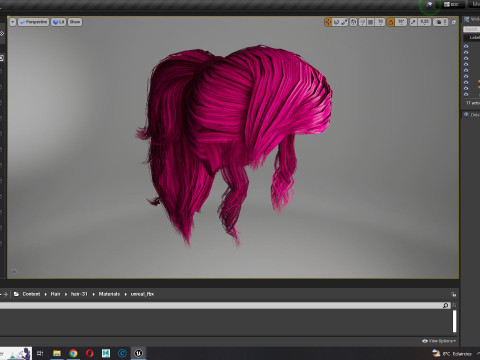Expand the arrow after hair-31 breadcrumb
Image resolution: width=480 pixels, height=360 pixels.
[93, 294]
